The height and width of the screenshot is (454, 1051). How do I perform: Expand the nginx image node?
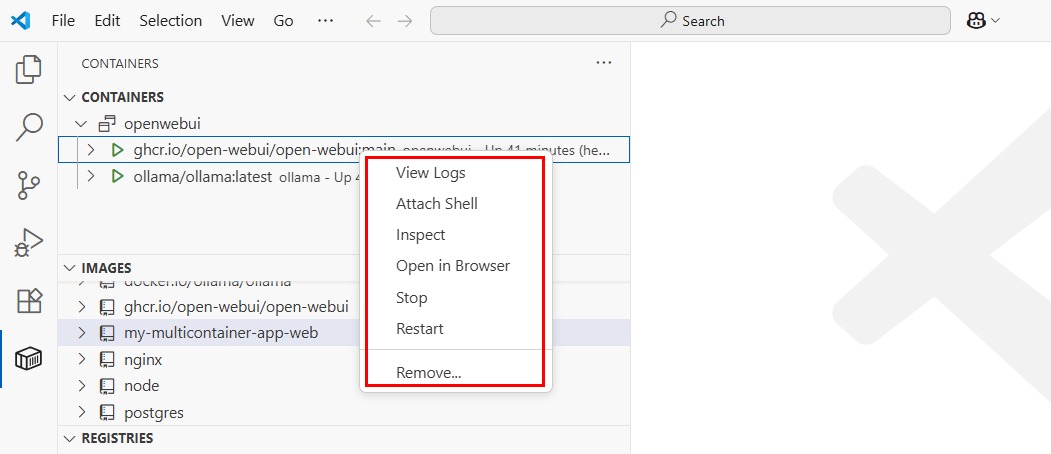tap(81, 359)
